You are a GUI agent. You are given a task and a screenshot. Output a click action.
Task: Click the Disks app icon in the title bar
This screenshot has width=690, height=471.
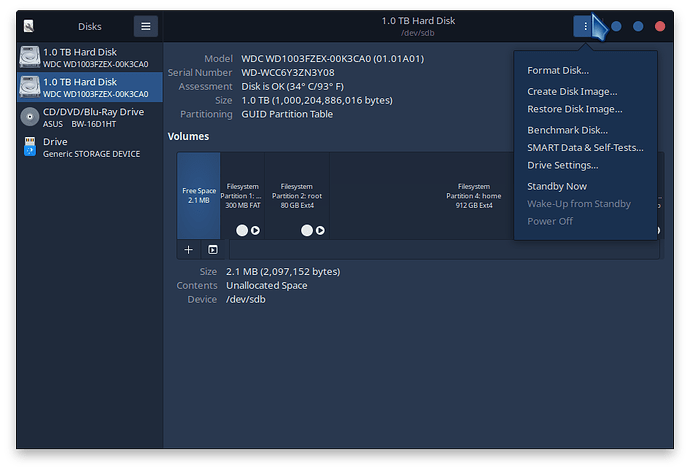[29, 26]
